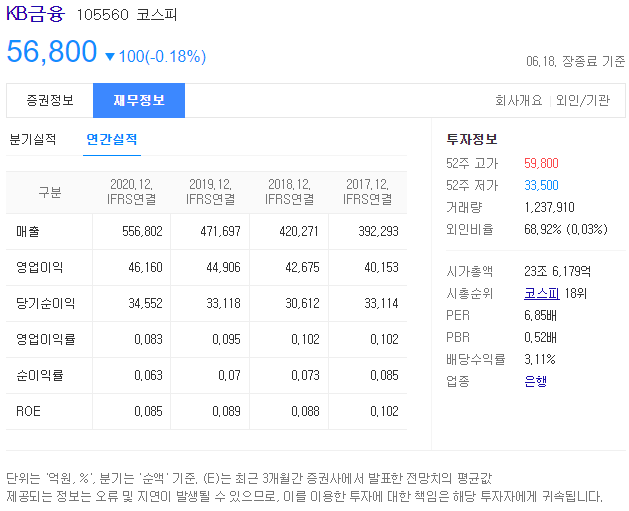Viewport: 629px width, 511px height.
Task: Click the 52주 고가 value 59,800
Action: (x=542, y=163)
